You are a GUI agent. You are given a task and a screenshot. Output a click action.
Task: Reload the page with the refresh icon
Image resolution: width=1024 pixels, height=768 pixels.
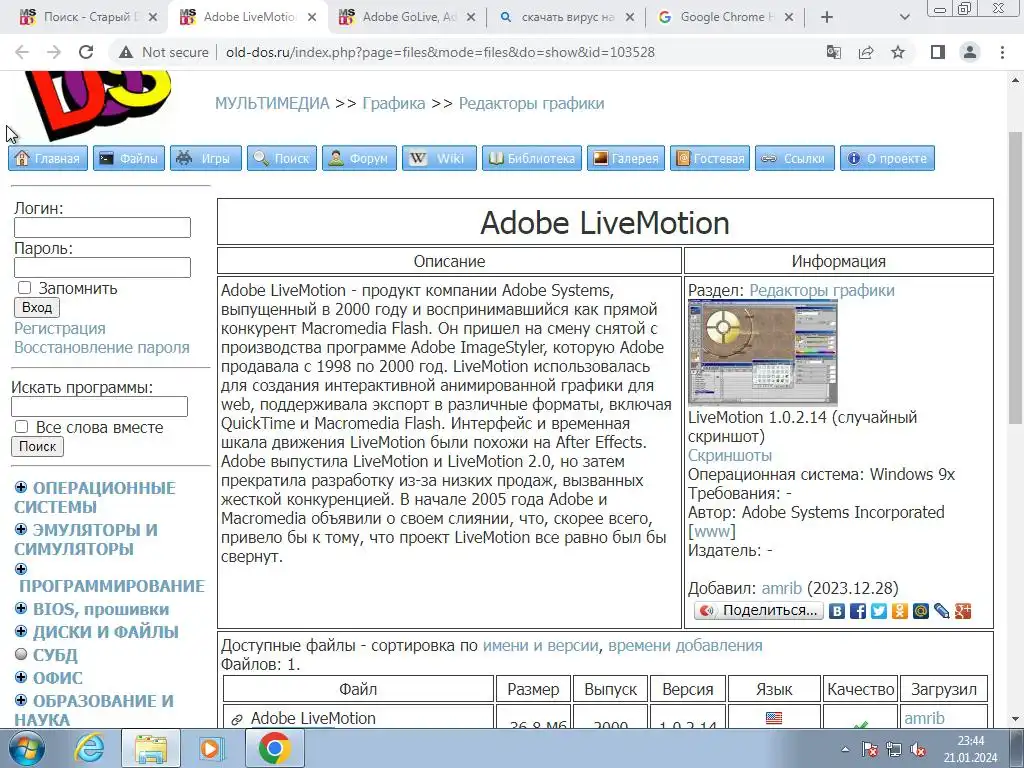pyautogui.click(x=86, y=52)
